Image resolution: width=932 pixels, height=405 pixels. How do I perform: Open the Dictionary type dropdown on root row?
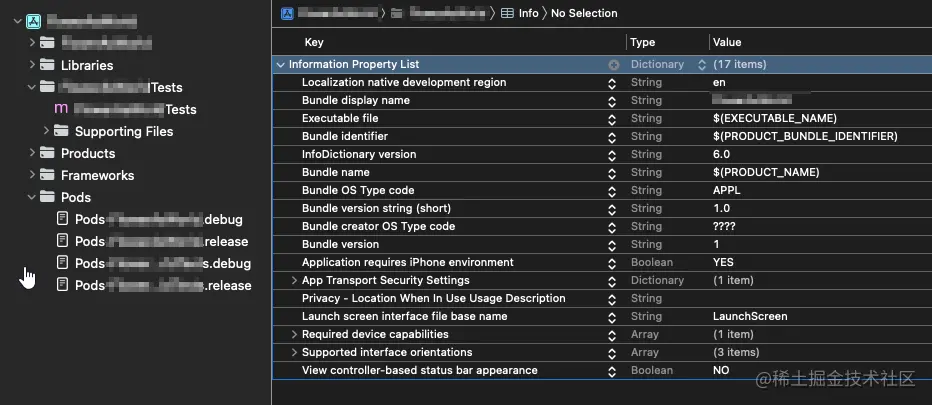click(702, 64)
